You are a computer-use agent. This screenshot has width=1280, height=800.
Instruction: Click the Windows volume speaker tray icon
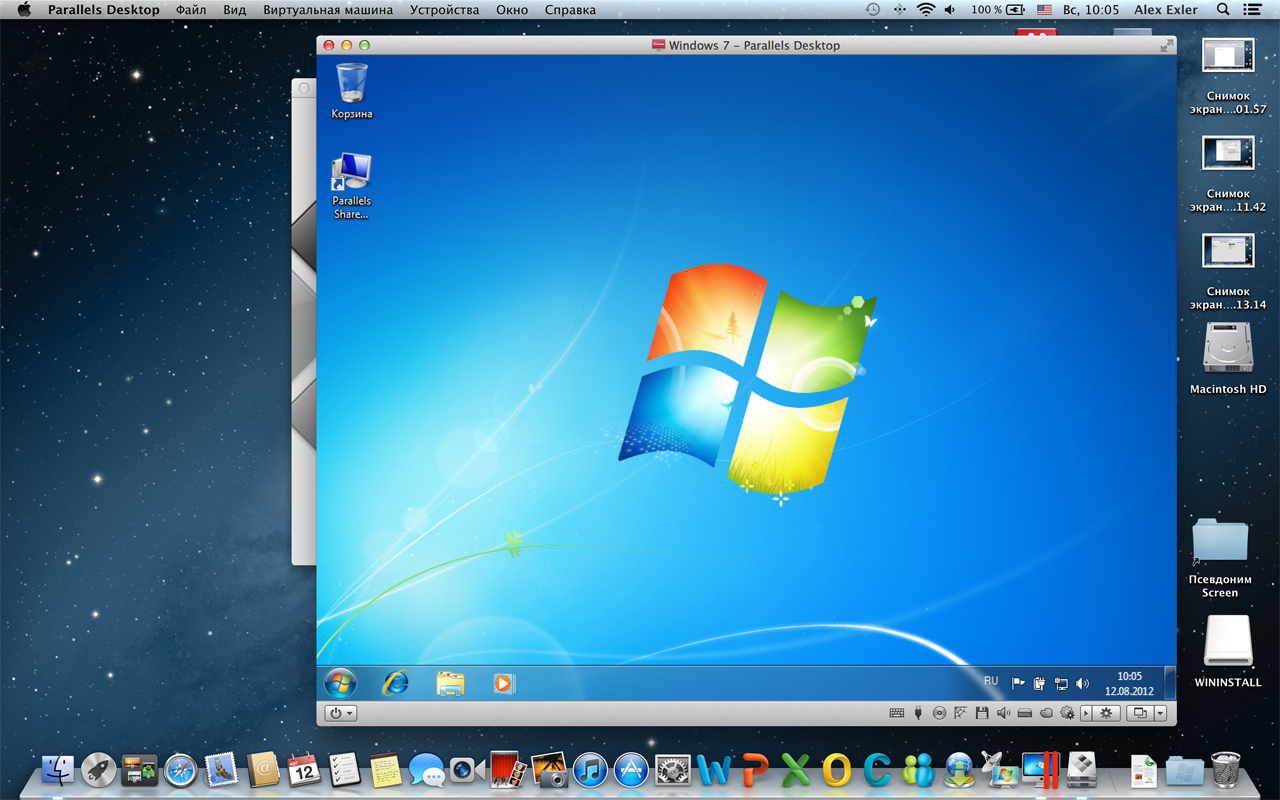(1082, 684)
